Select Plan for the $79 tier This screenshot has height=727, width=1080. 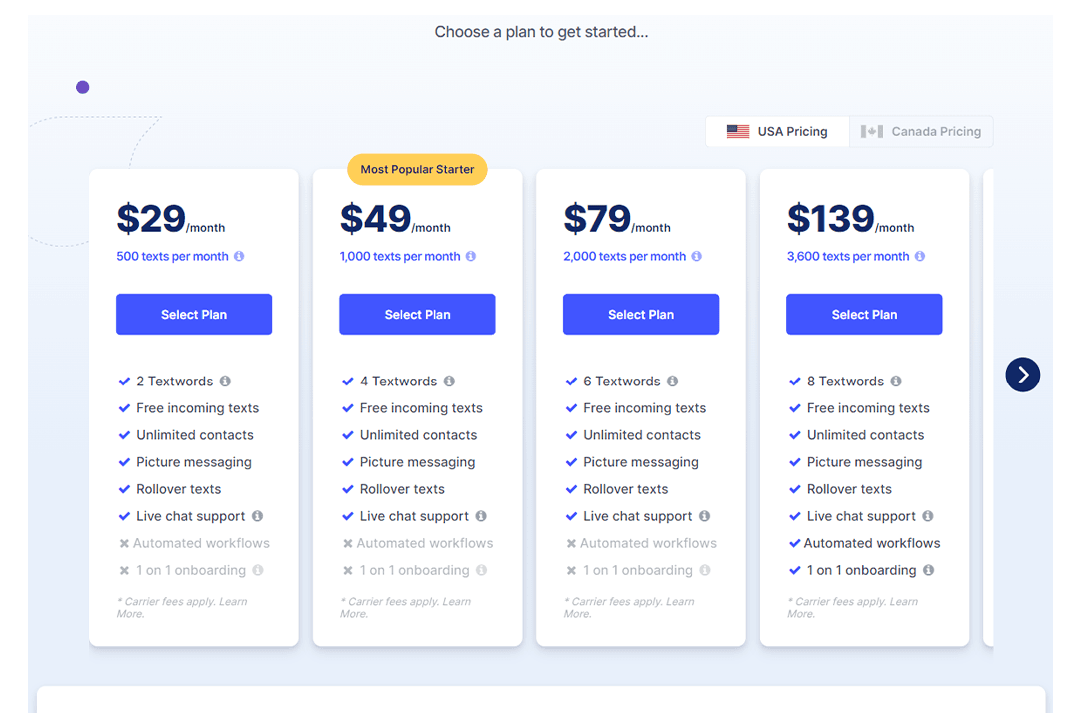coord(640,314)
